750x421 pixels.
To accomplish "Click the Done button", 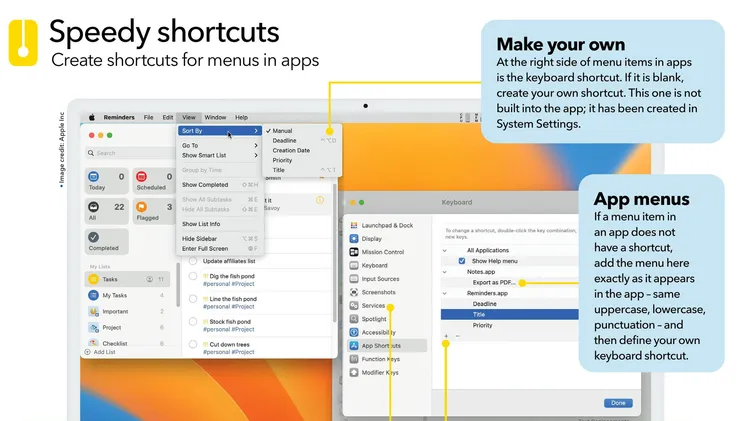I will [x=618, y=403].
